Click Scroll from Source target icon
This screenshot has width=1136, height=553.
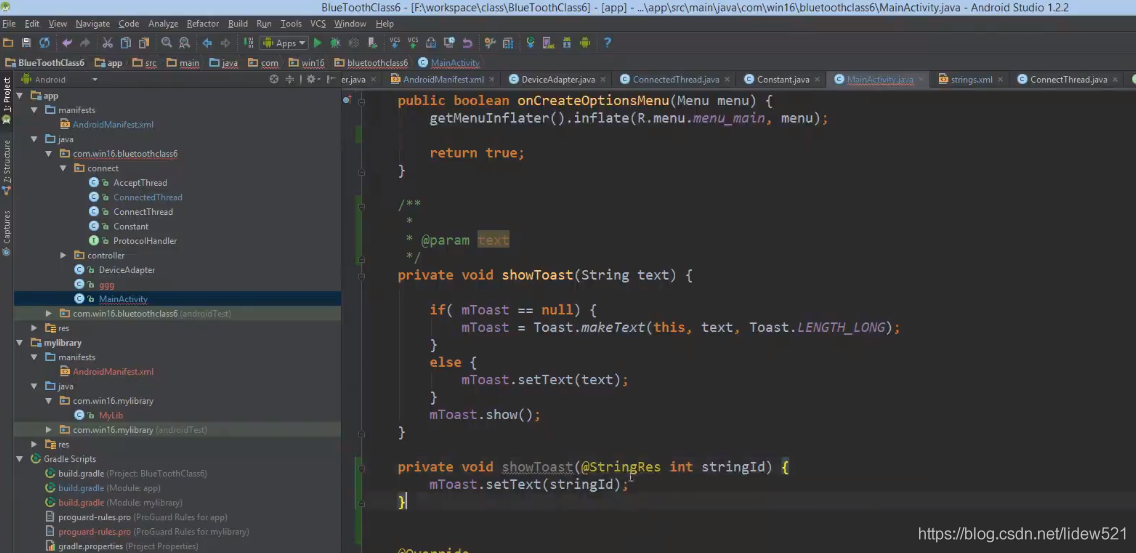(x=273, y=80)
